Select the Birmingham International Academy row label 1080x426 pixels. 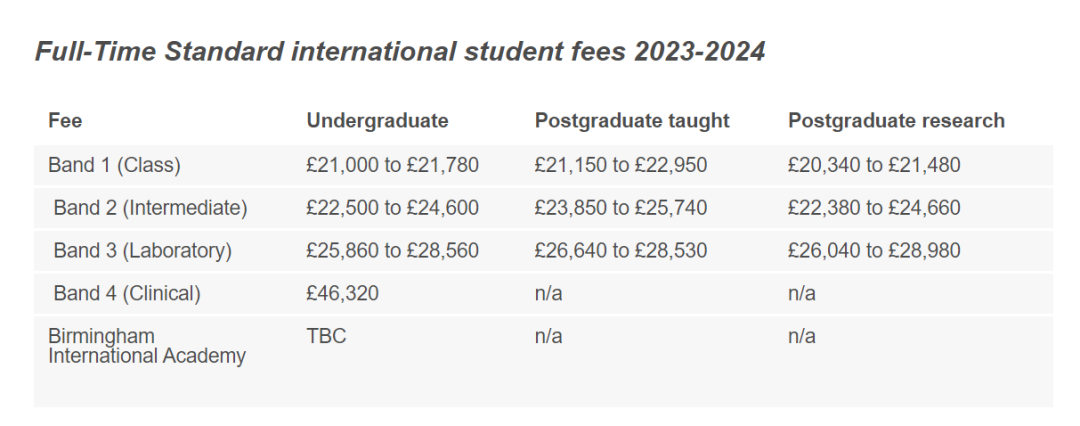[147, 346]
